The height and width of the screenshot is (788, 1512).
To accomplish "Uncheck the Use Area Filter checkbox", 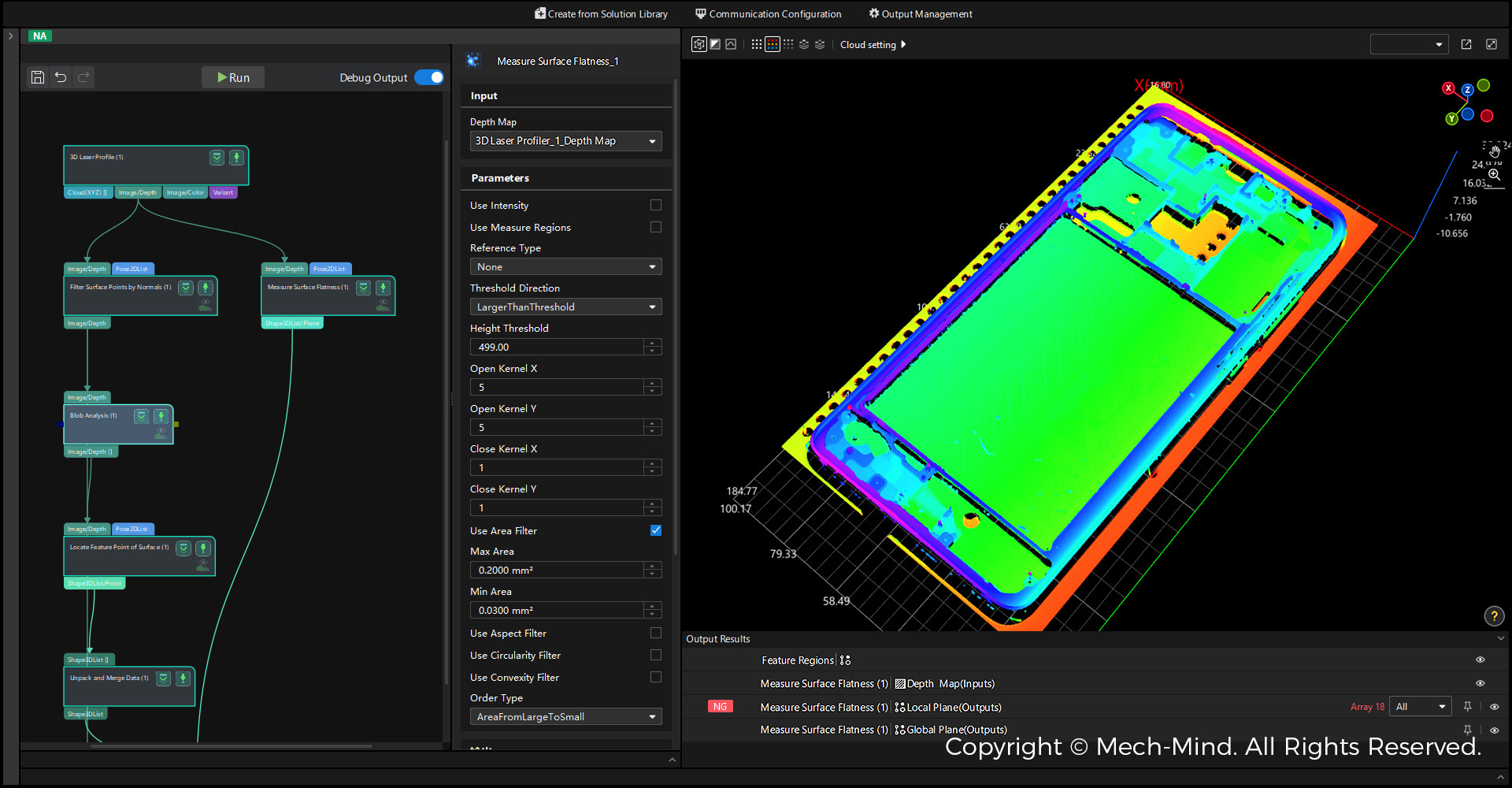I will coord(656,530).
